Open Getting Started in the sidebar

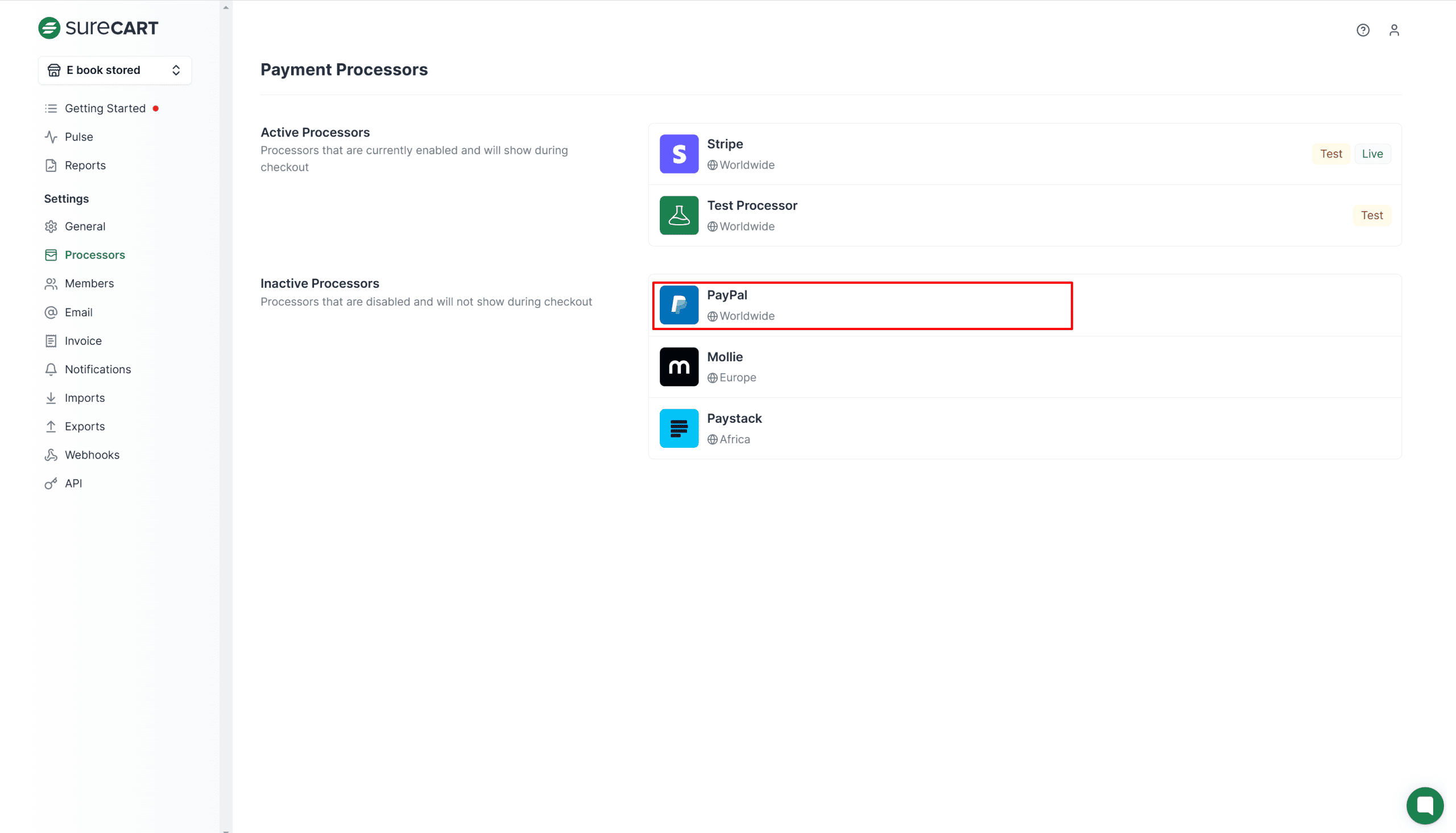tap(105, 108)
